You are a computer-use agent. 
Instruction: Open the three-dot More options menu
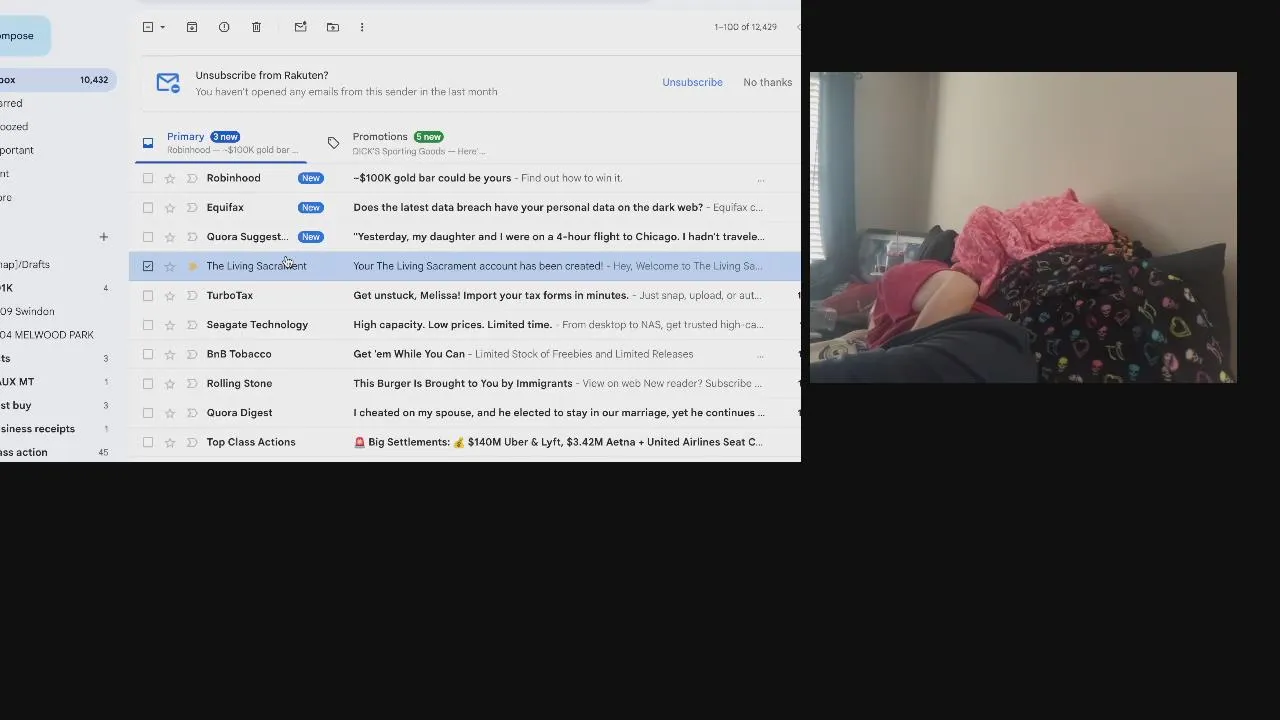tap(362, 27)
